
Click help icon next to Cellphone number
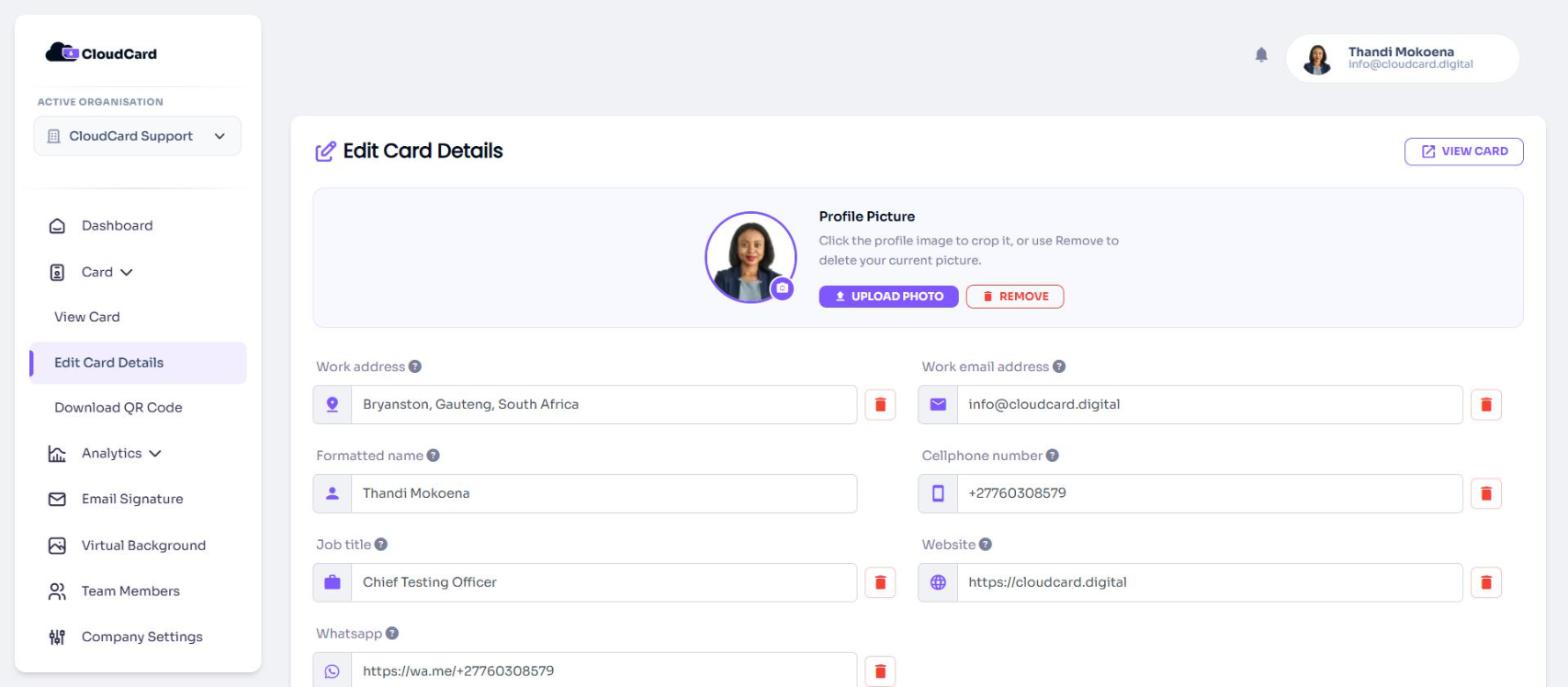(1052, 456)
